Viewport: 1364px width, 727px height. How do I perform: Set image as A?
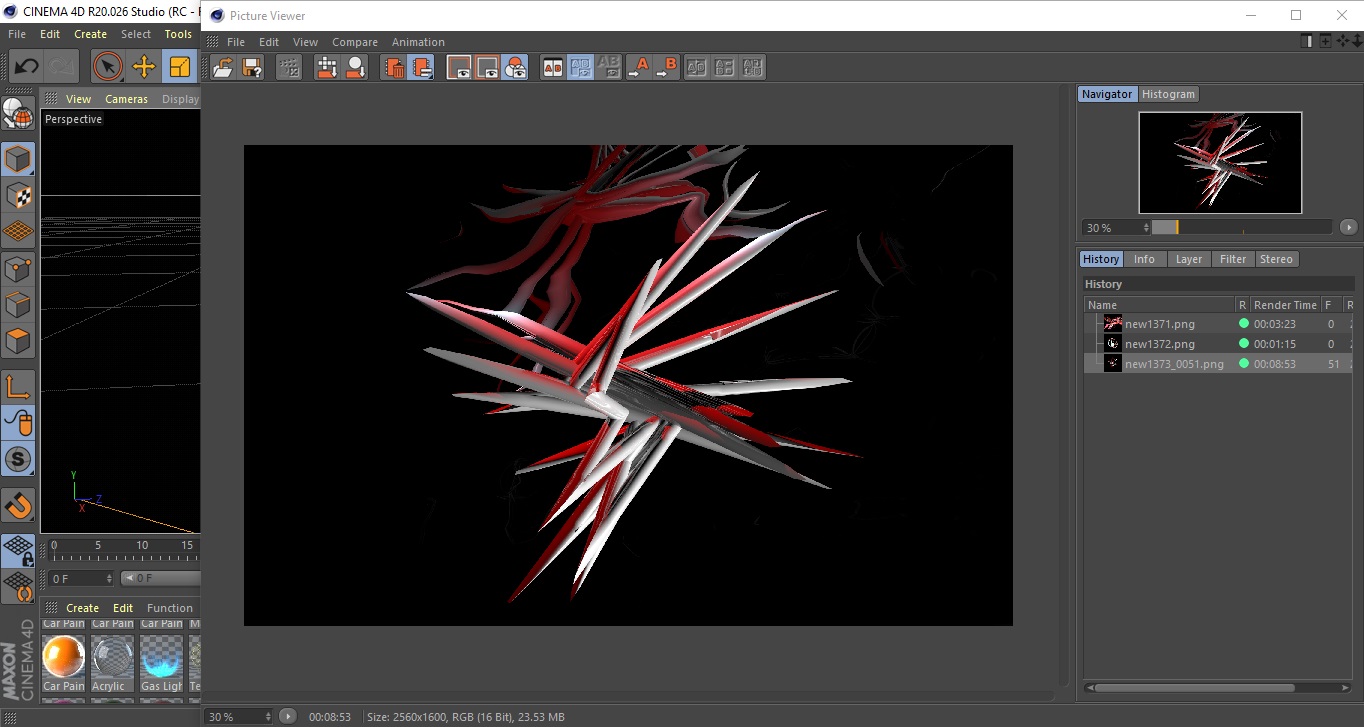point(638,67)
